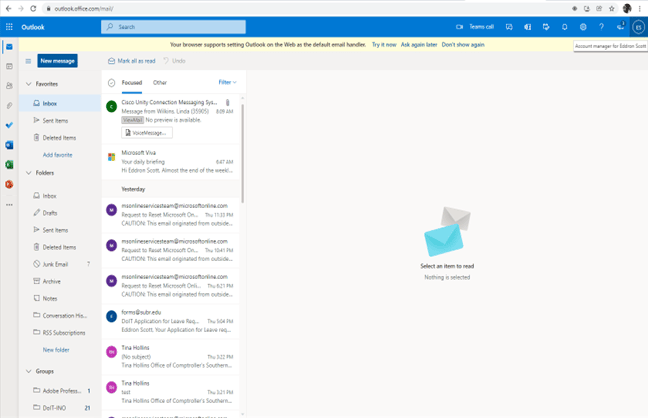Click Ask again later link
Viewport: 648px width, 418px height.
(419, 45)
